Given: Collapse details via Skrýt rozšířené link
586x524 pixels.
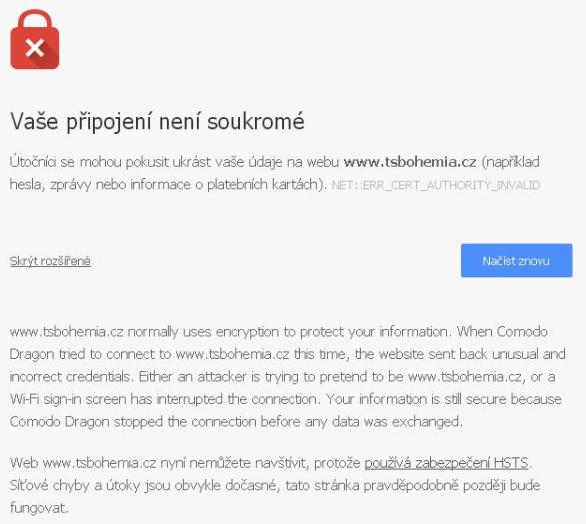Looking at the screenshot, I should coord(50,261).
